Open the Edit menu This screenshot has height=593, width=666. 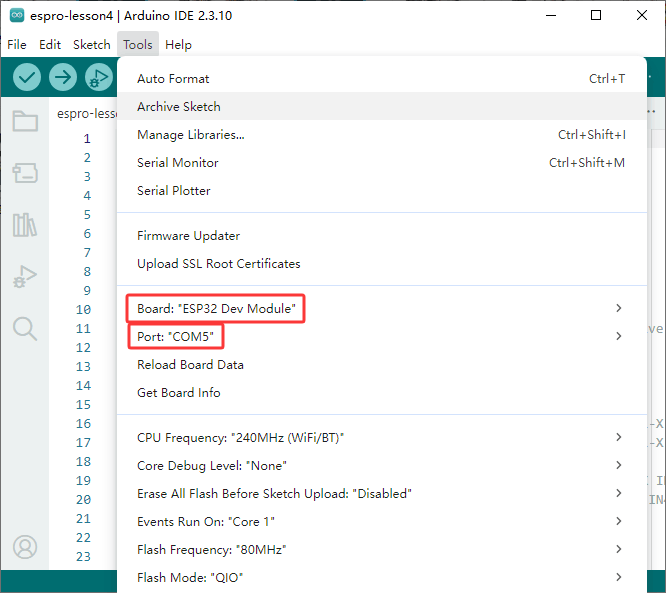[50, 45]
